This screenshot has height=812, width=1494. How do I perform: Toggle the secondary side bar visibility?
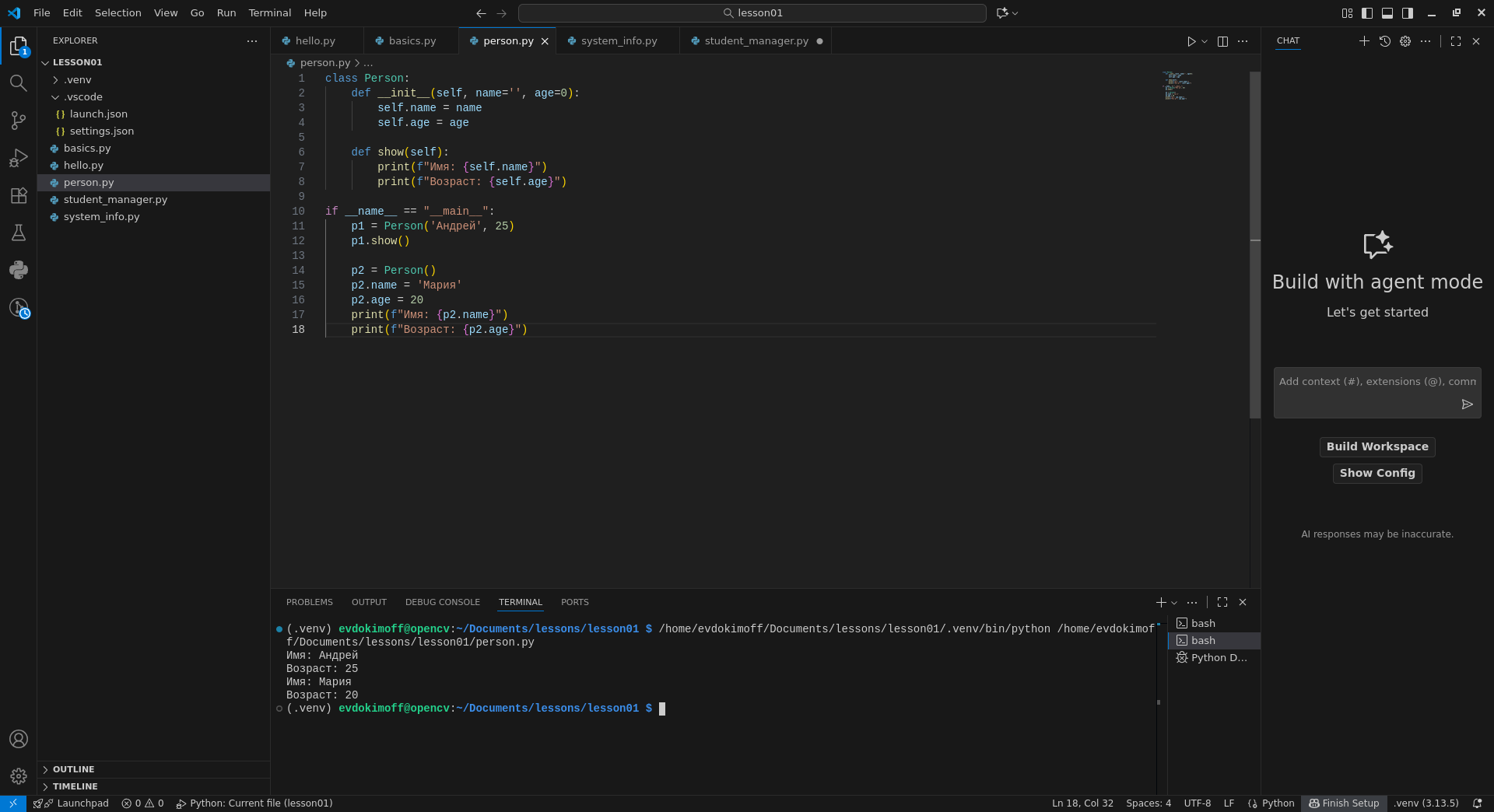[1408, 13]
